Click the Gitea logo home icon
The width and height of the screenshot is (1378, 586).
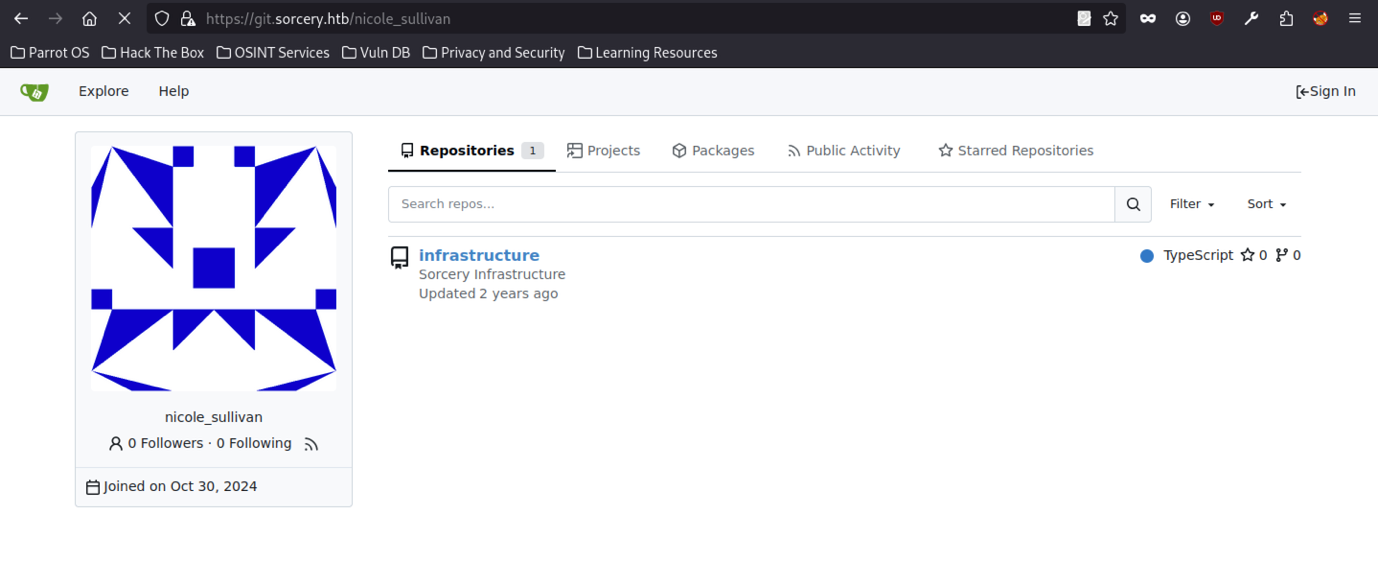pyautogui.click(x=34, y=92)
